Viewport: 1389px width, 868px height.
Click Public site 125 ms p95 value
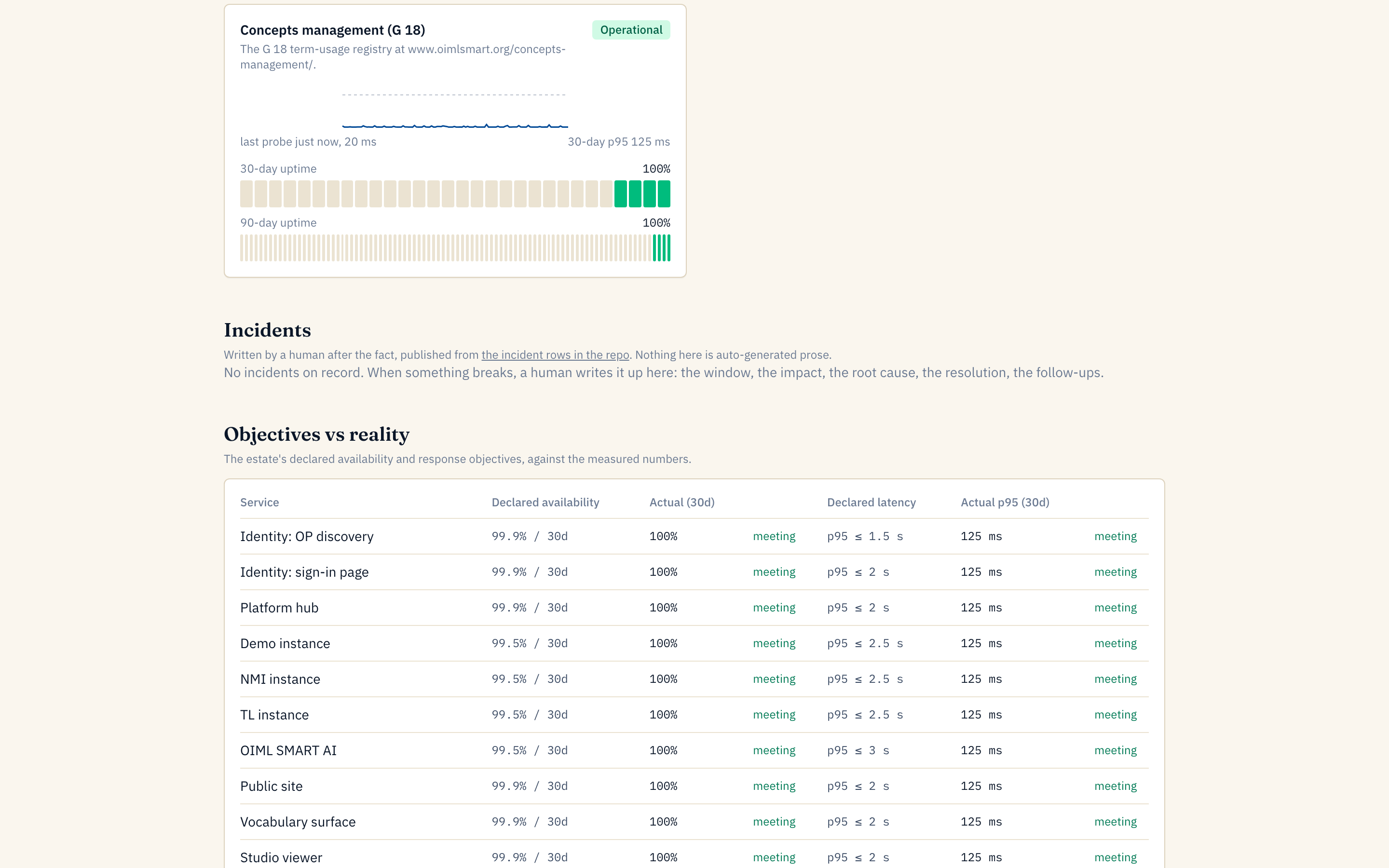pyautogui.click(x=981, y=786)
